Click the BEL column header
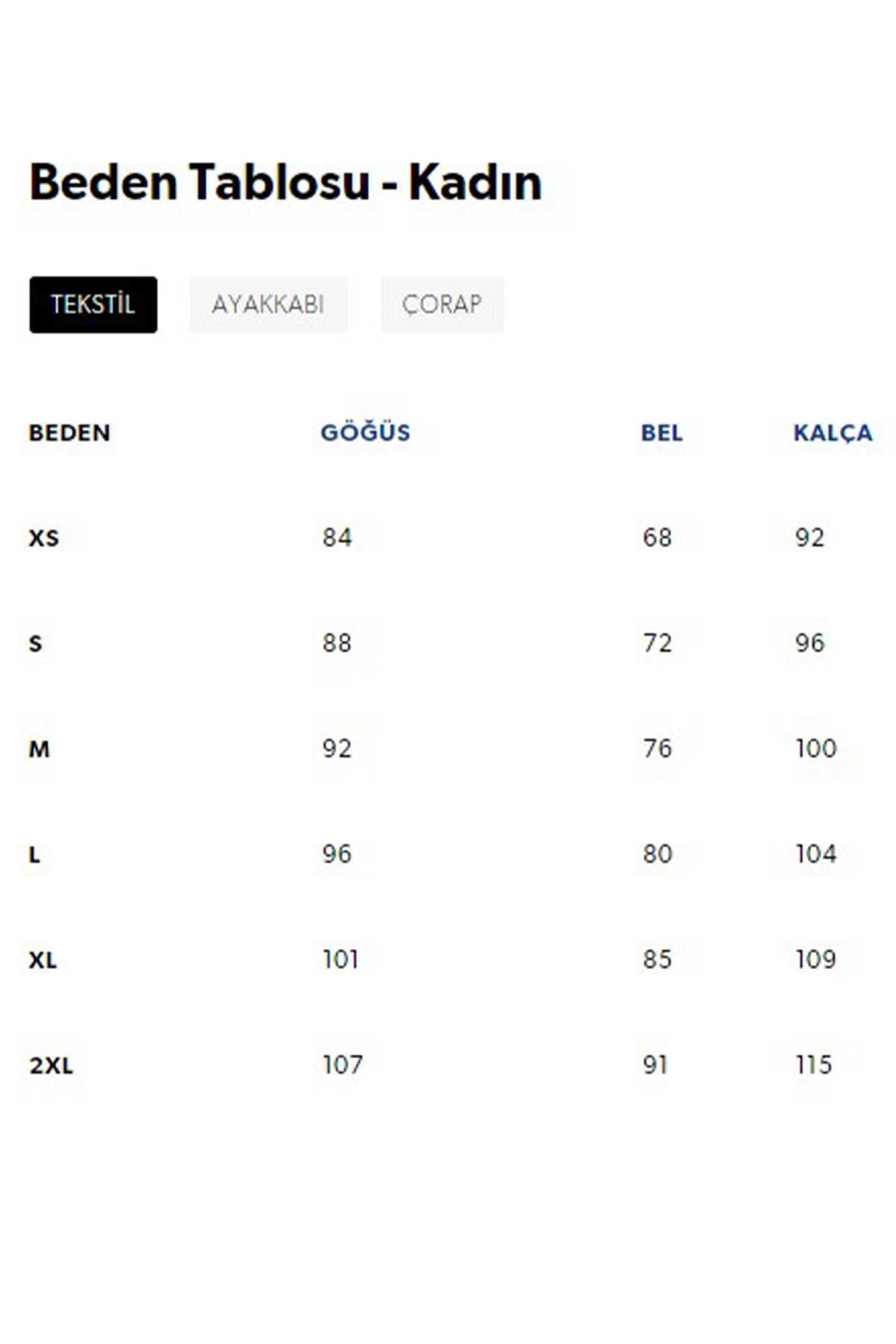The height and width of the screenshot is (1344, 896). [x=662, y=433]
